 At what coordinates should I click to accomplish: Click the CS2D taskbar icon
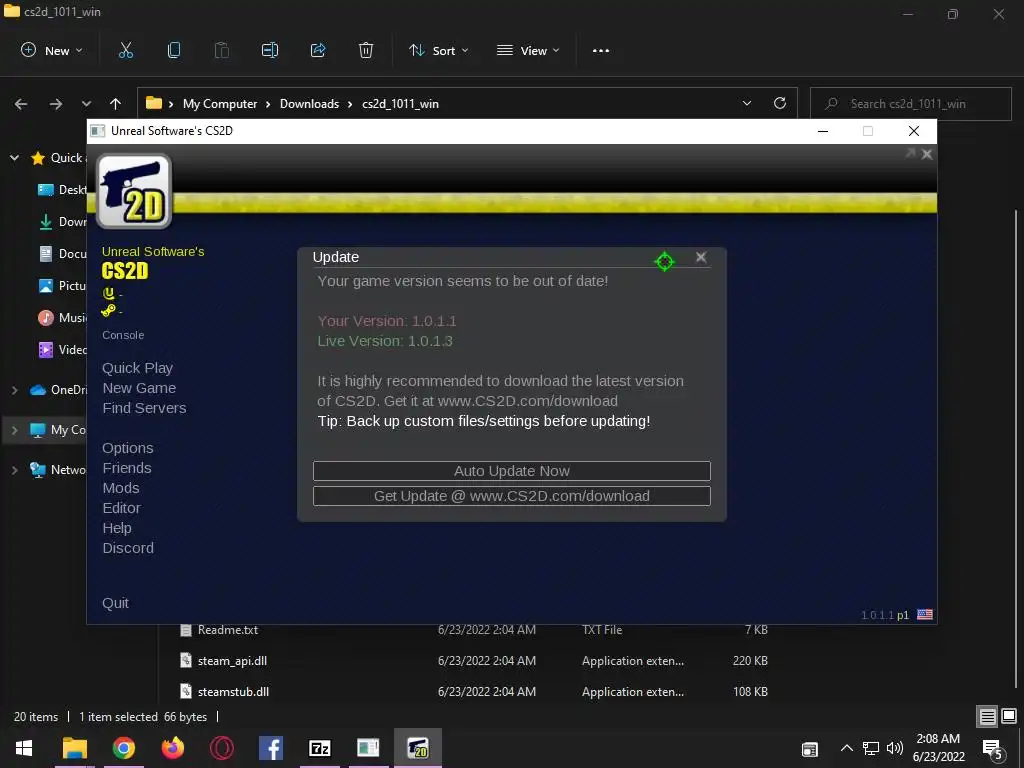(x=418, y=748)
